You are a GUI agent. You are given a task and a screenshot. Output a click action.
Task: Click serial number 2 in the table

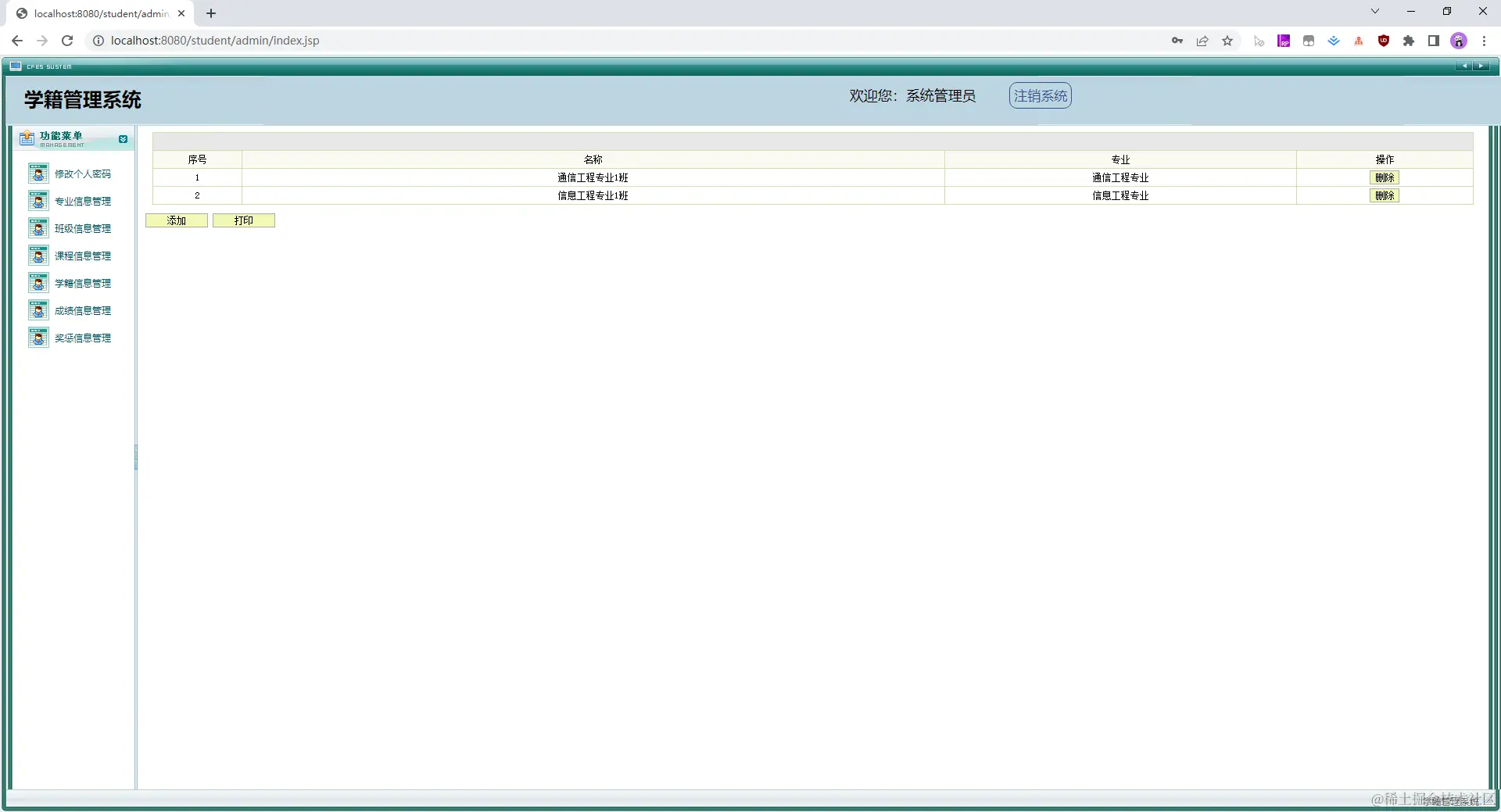[197, 195]
